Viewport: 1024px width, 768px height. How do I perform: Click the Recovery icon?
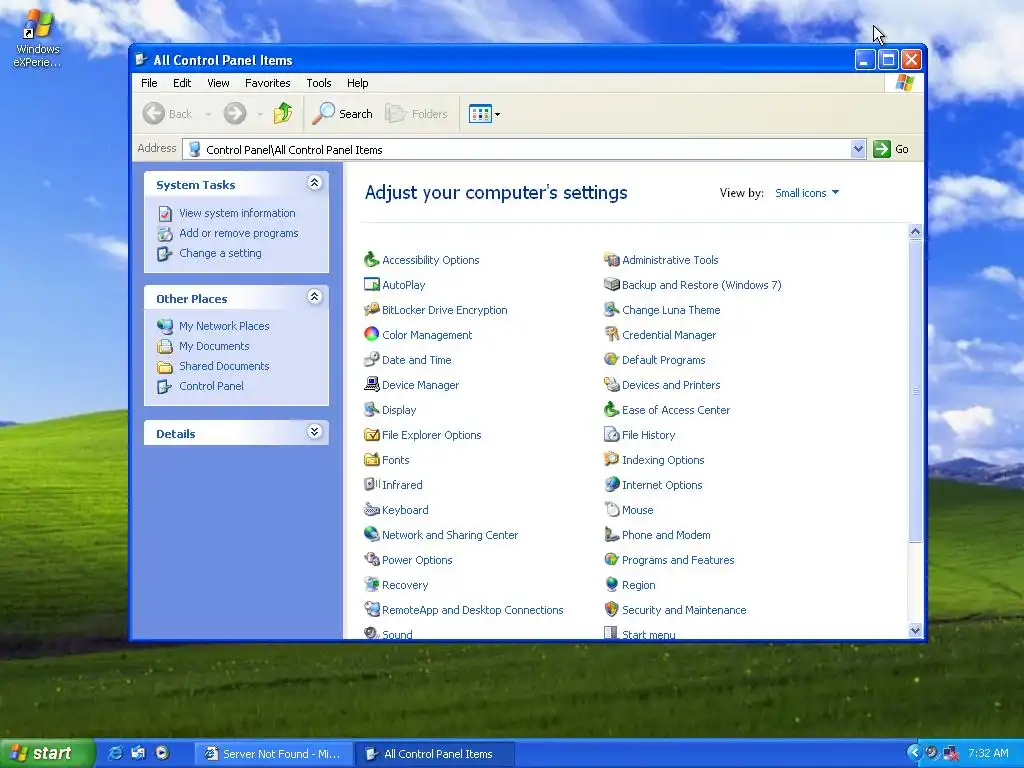pyautogui.click(x=372, y=584)
